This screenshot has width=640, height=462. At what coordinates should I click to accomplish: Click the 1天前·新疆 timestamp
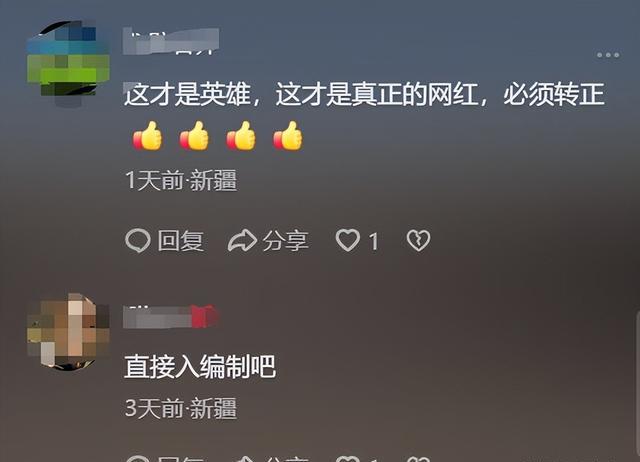coord(181,180)
